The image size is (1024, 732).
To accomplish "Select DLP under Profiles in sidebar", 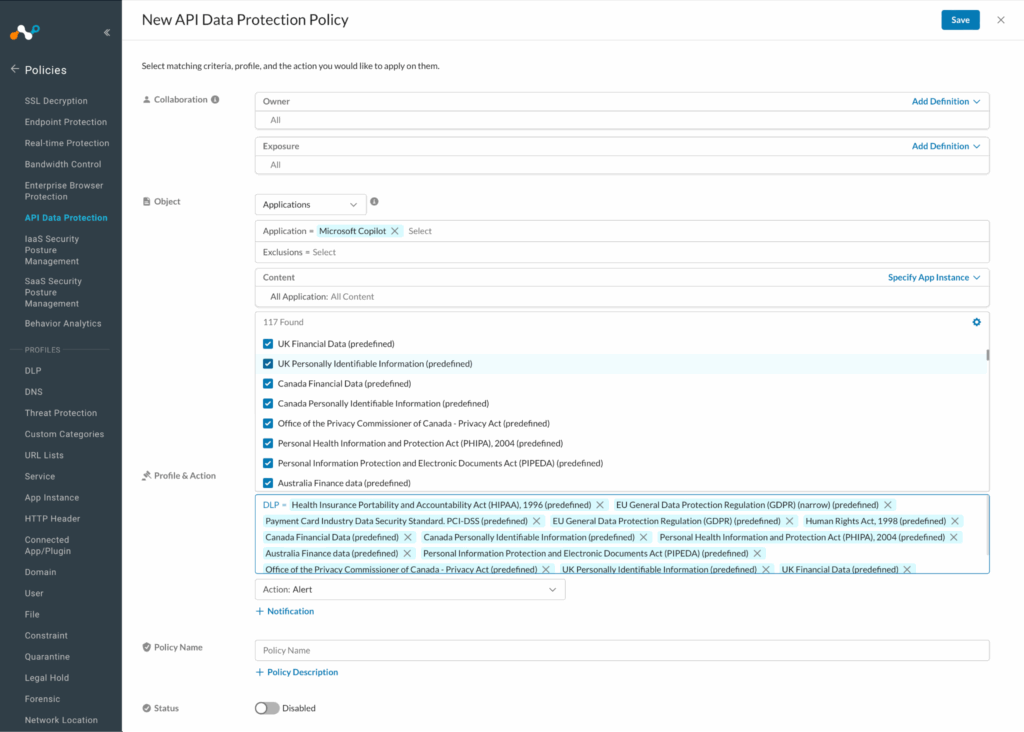I will [x=33, y=370].
